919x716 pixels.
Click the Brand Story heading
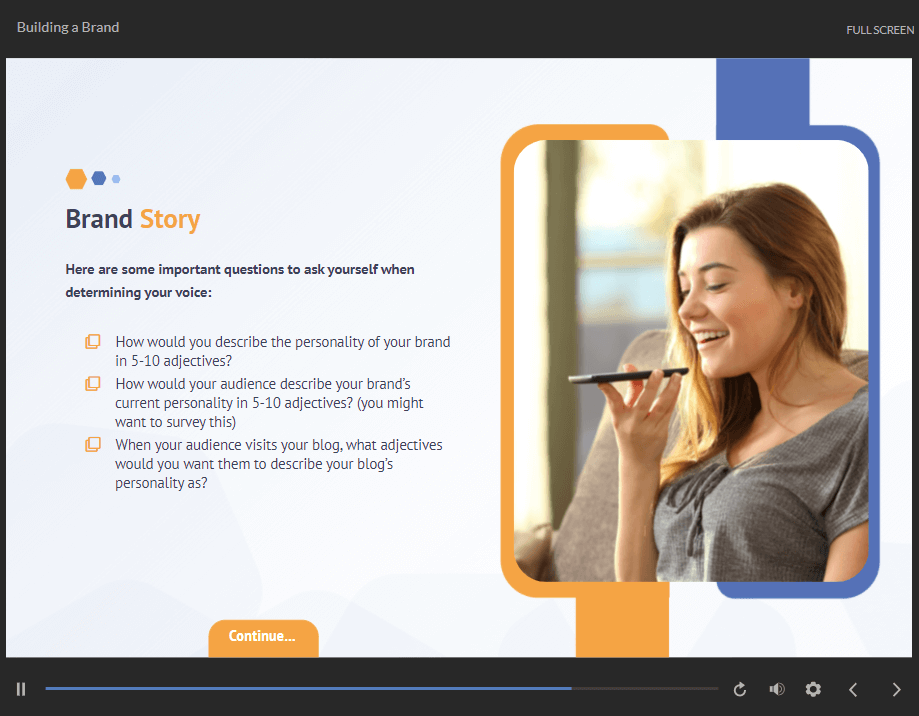tap(132, 219)
